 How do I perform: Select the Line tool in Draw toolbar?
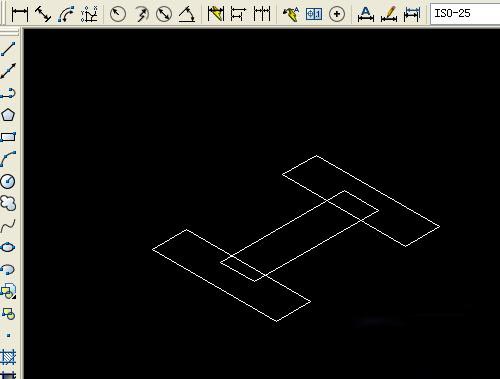point(8,49)
